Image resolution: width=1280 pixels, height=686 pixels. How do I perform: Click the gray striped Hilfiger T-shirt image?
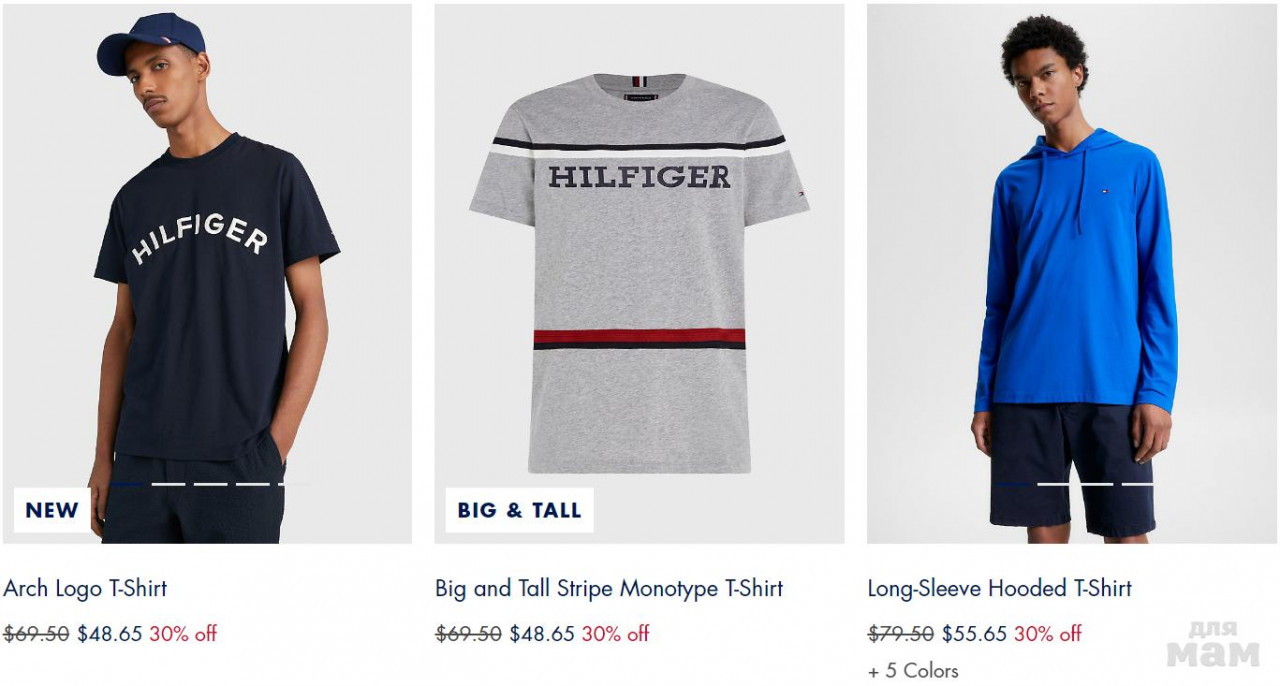point(639,273)
